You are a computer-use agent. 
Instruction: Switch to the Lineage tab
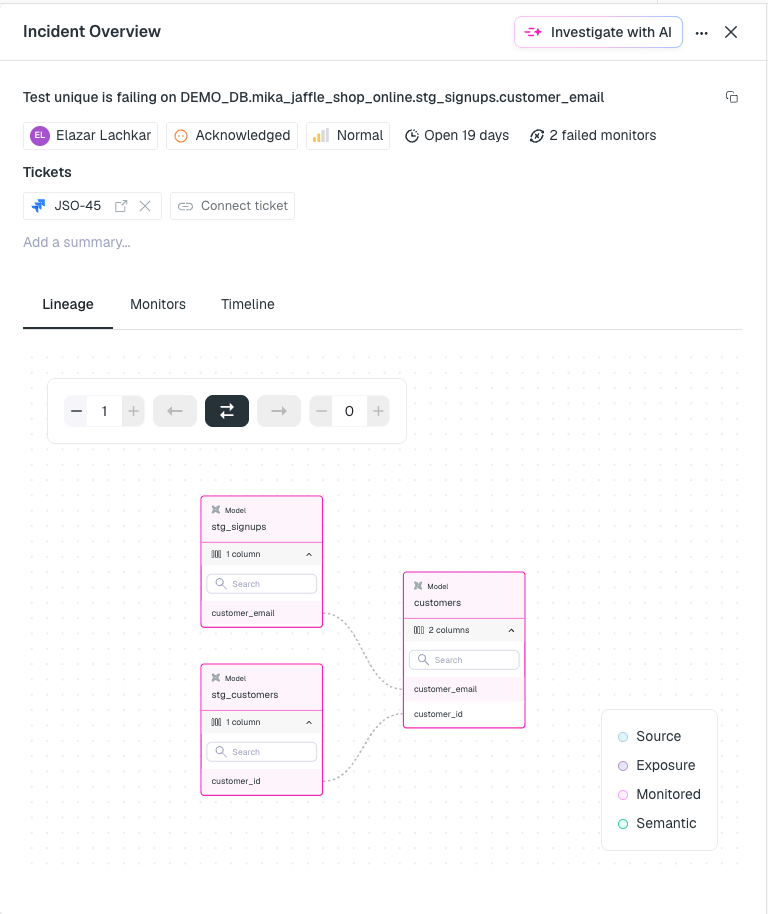(x=68, y=304)
